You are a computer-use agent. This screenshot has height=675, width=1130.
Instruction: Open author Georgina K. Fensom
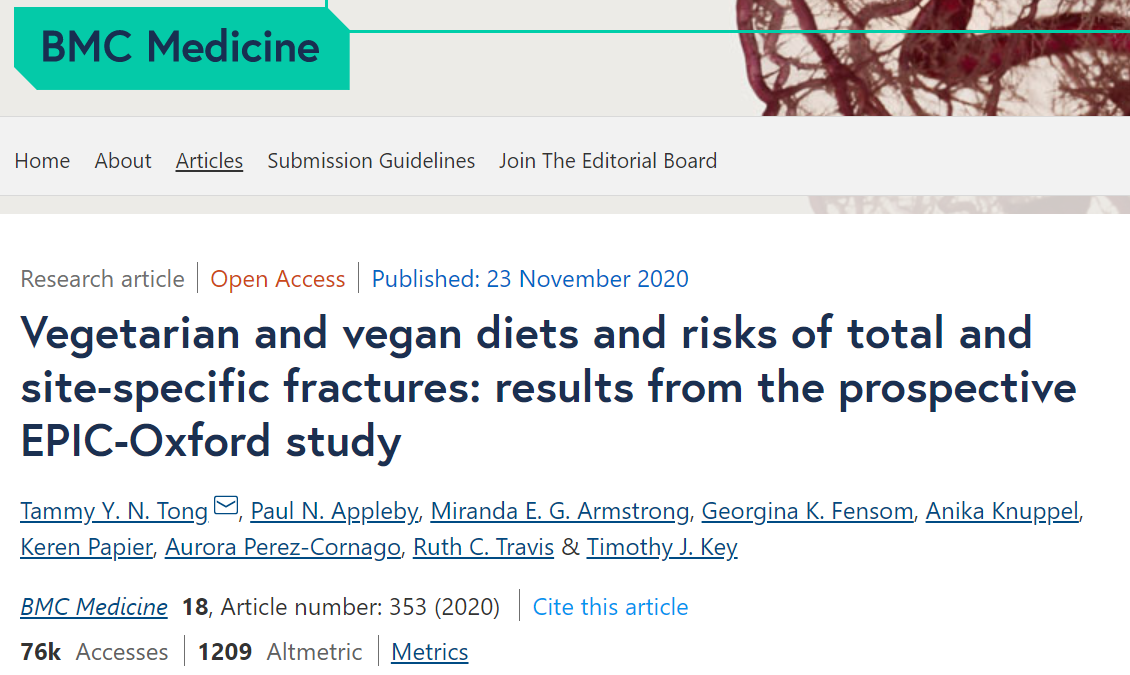click(807, 511)
